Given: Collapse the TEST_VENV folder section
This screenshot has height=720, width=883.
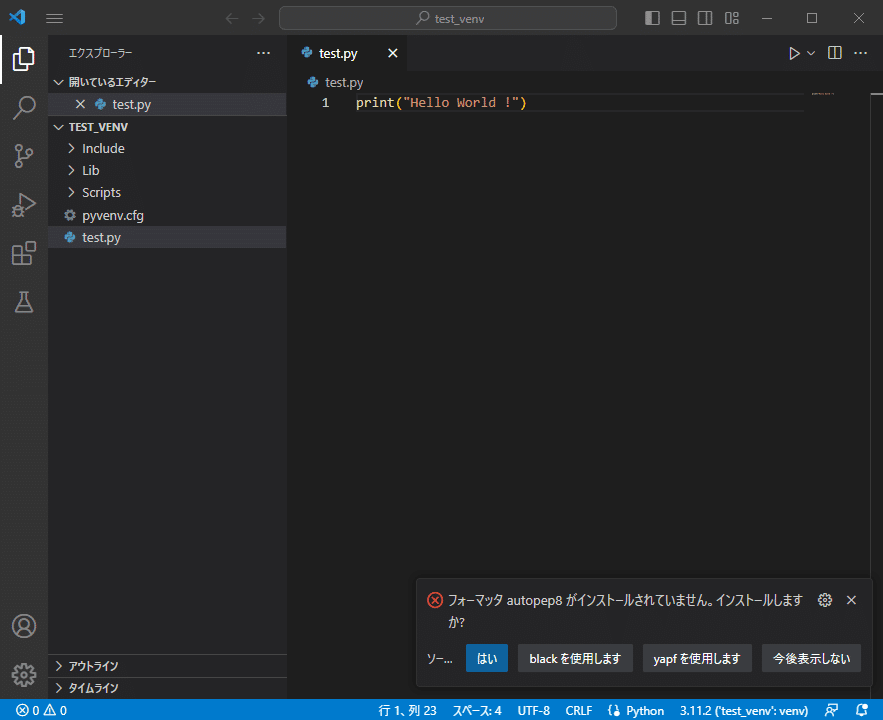Looking at the screenshot, I should 168,127.
